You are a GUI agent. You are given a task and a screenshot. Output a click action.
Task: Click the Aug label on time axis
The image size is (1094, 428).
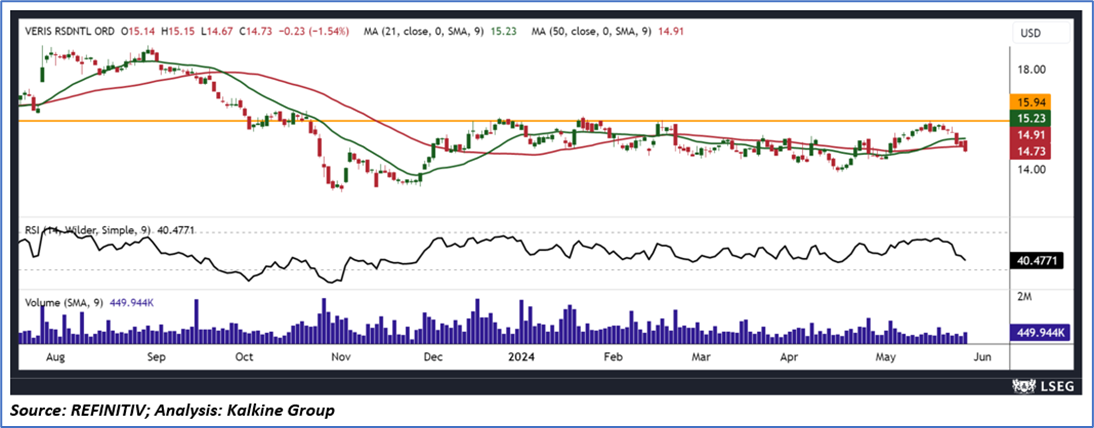pyautogui.click(x=55, y=357)
